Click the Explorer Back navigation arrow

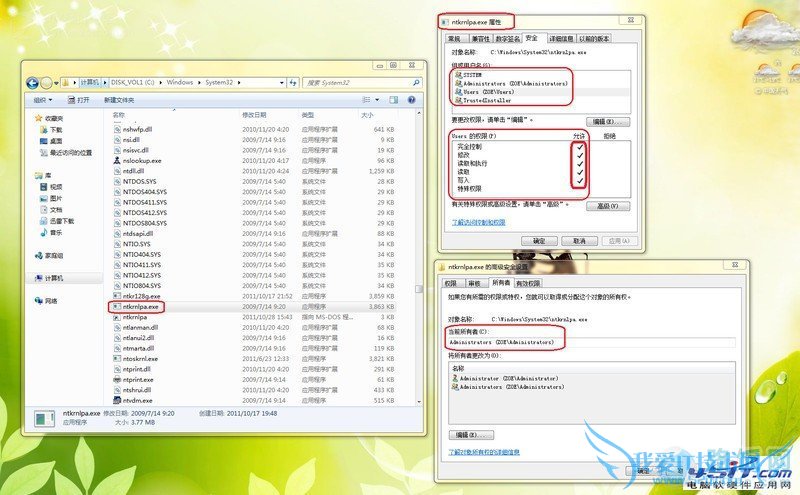coord(33,83)
